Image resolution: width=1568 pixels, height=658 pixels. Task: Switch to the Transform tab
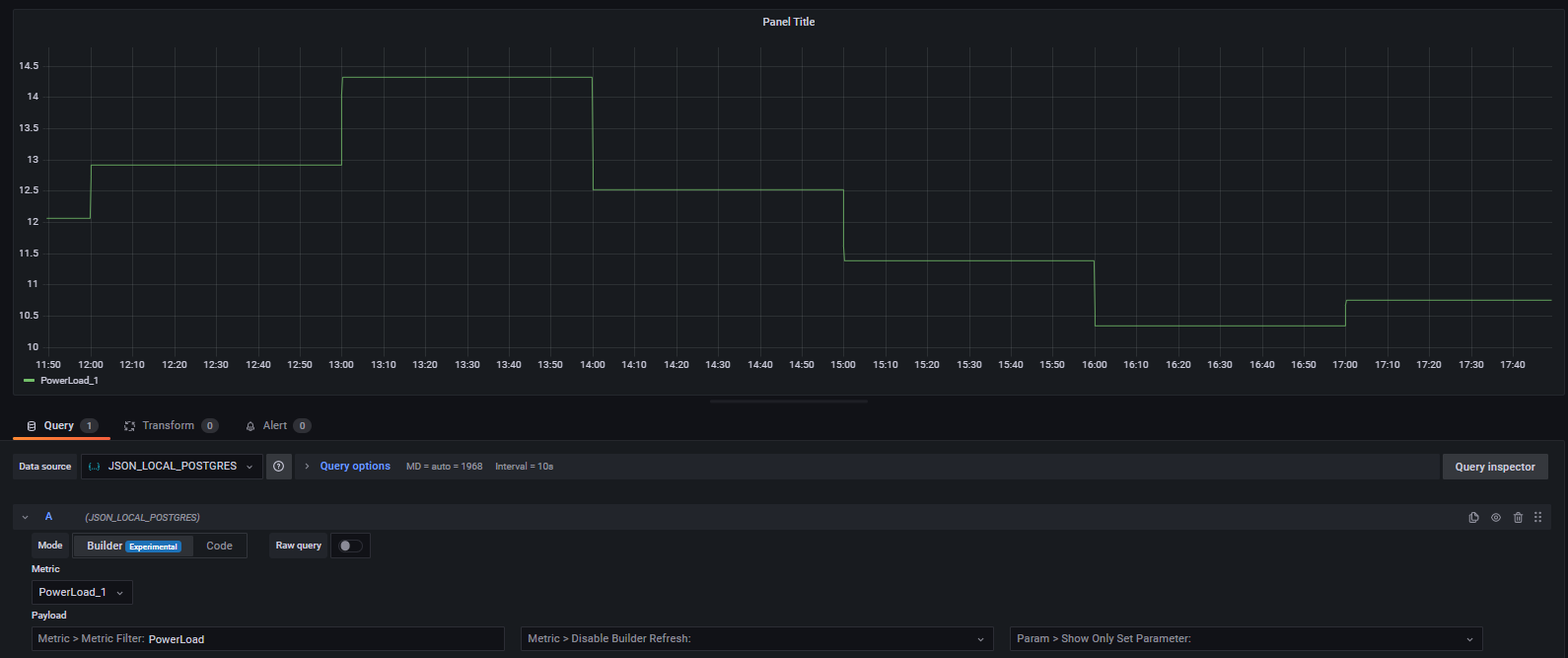(169, 426)
